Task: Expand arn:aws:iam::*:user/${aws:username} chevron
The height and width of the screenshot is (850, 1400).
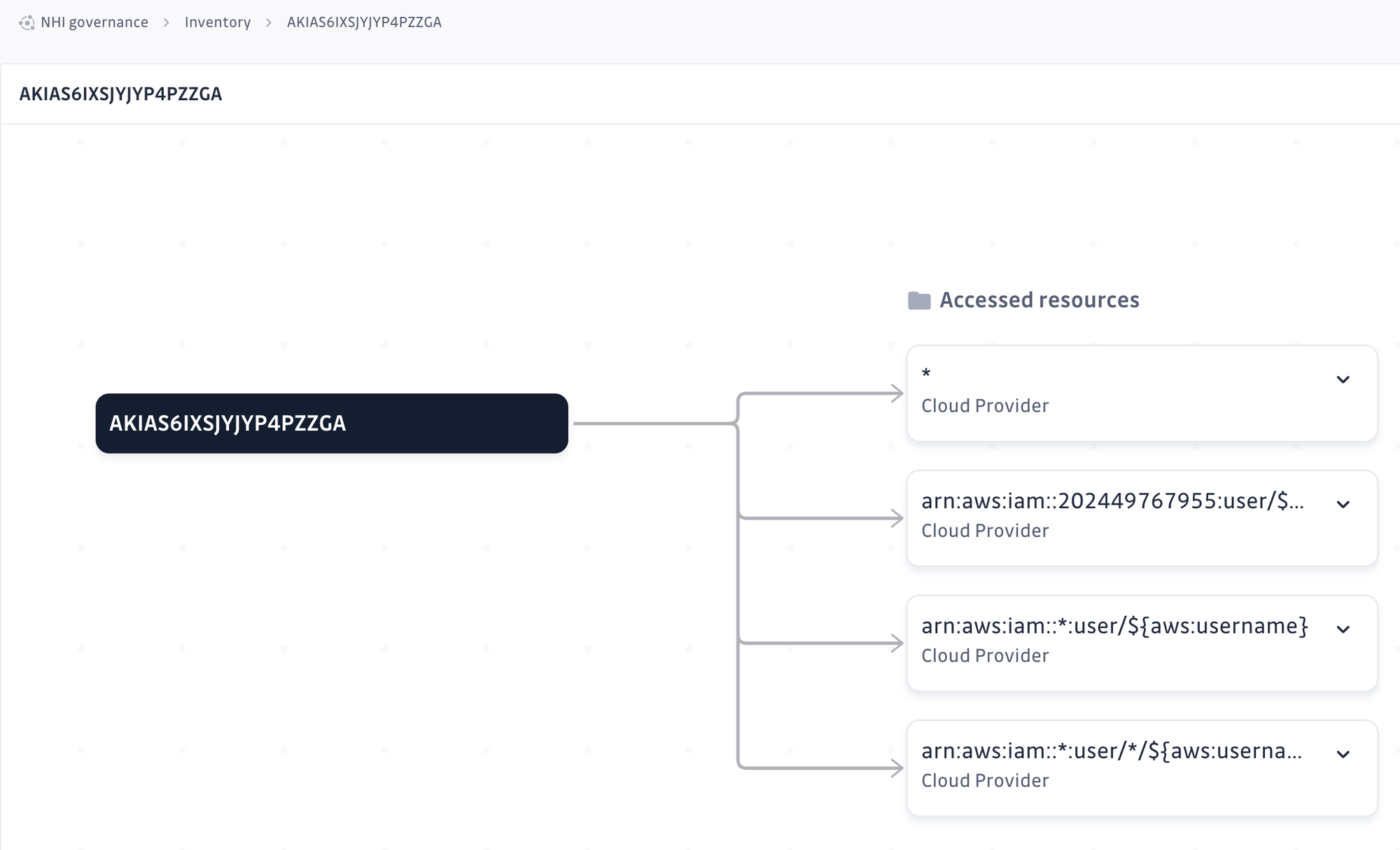Action: coord(1343,629)
